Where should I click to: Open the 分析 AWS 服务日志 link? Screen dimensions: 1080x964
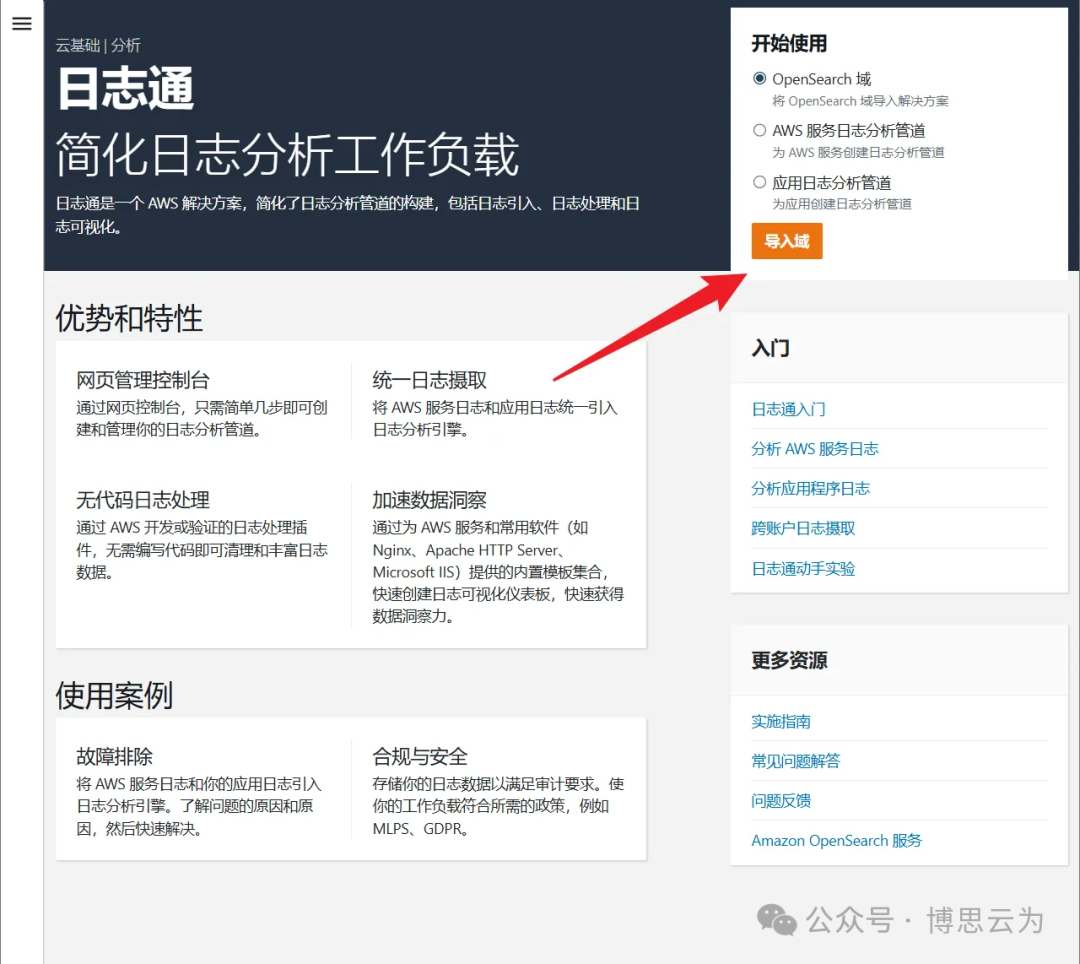click(x=815, y=449)
